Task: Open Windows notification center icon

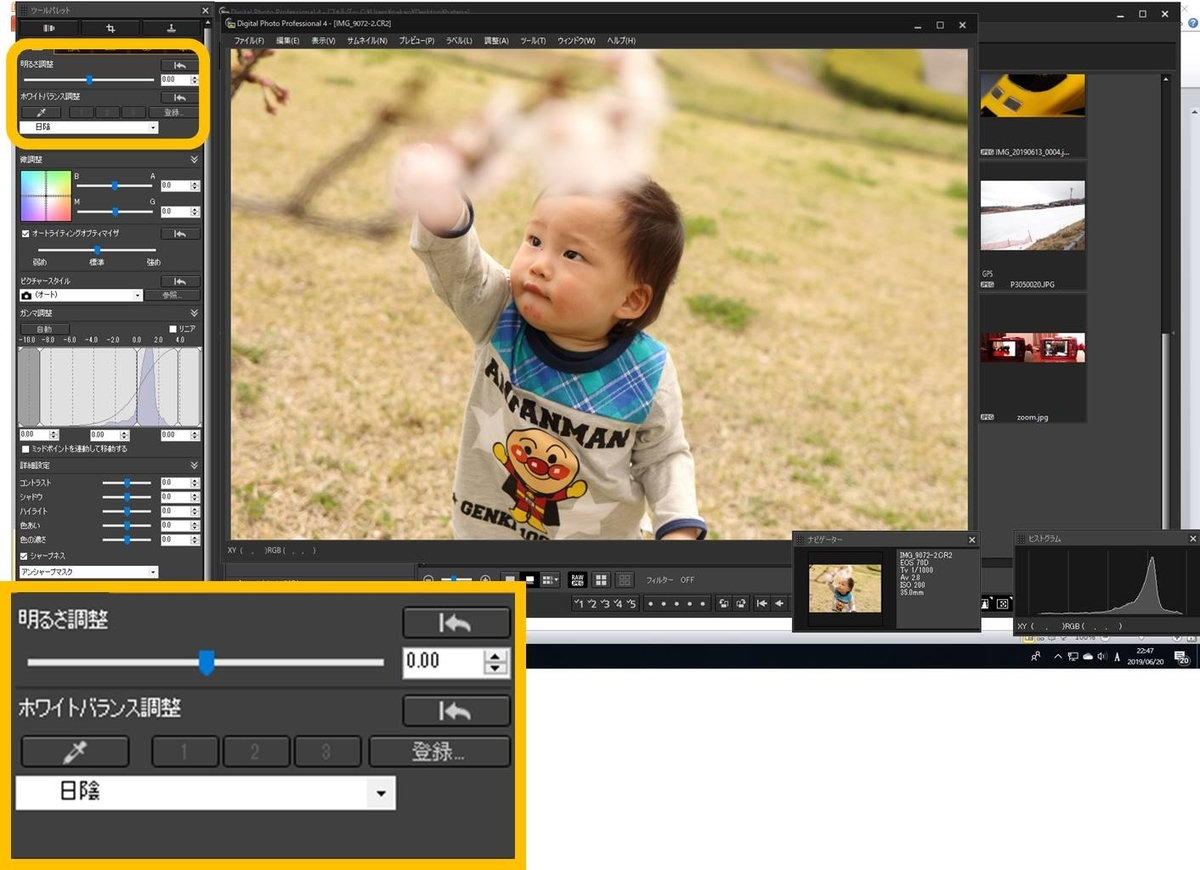Action: click(x=1181, y=657)
